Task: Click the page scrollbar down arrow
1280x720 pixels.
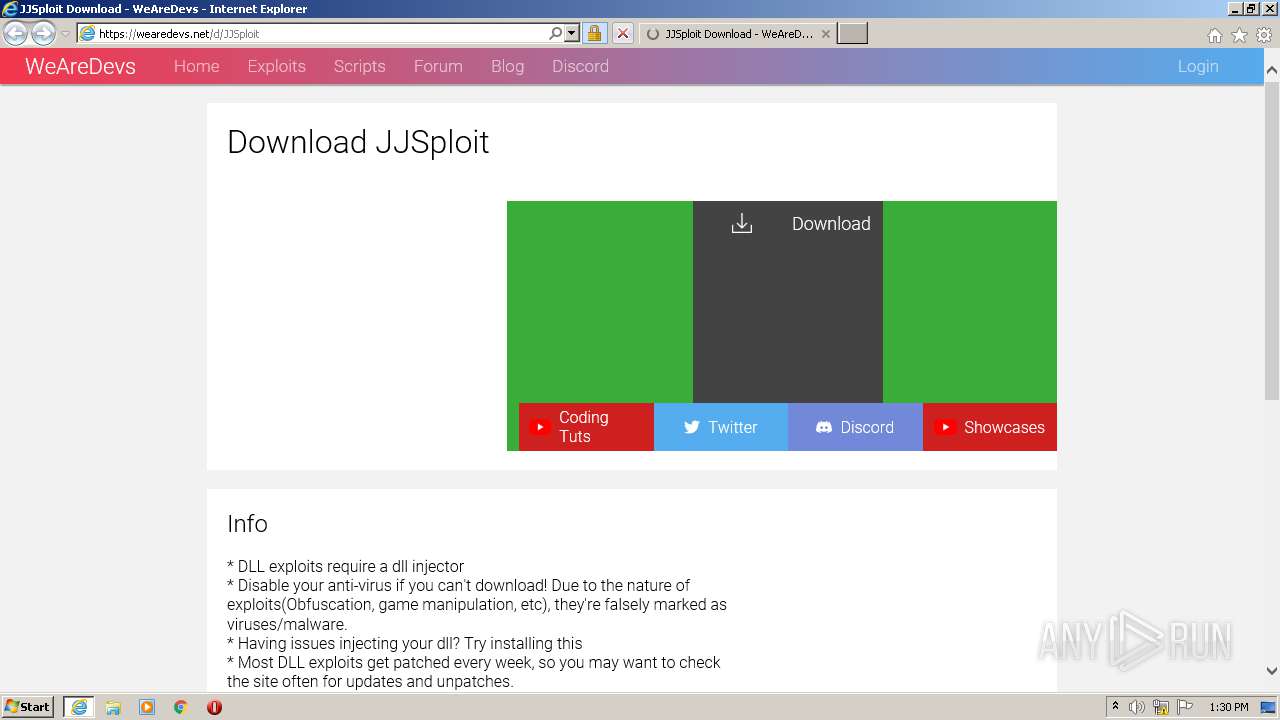Action: click(1271, 671)
